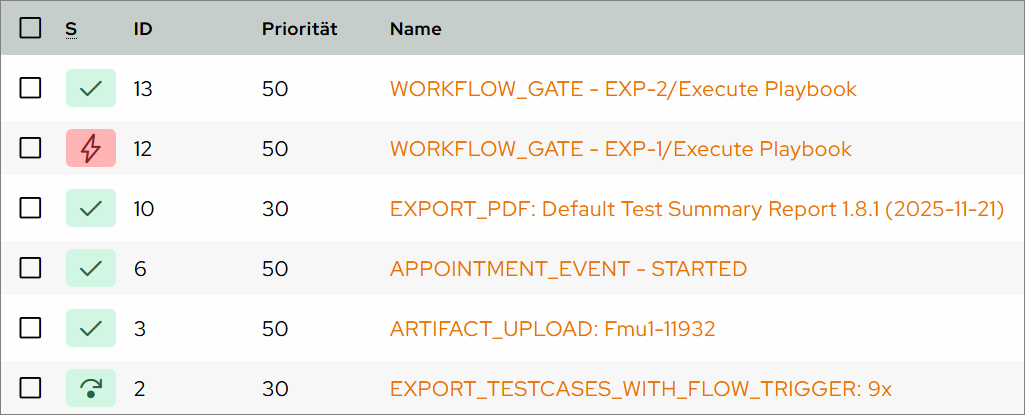Check the box for row ID 13

coord(31,88)
